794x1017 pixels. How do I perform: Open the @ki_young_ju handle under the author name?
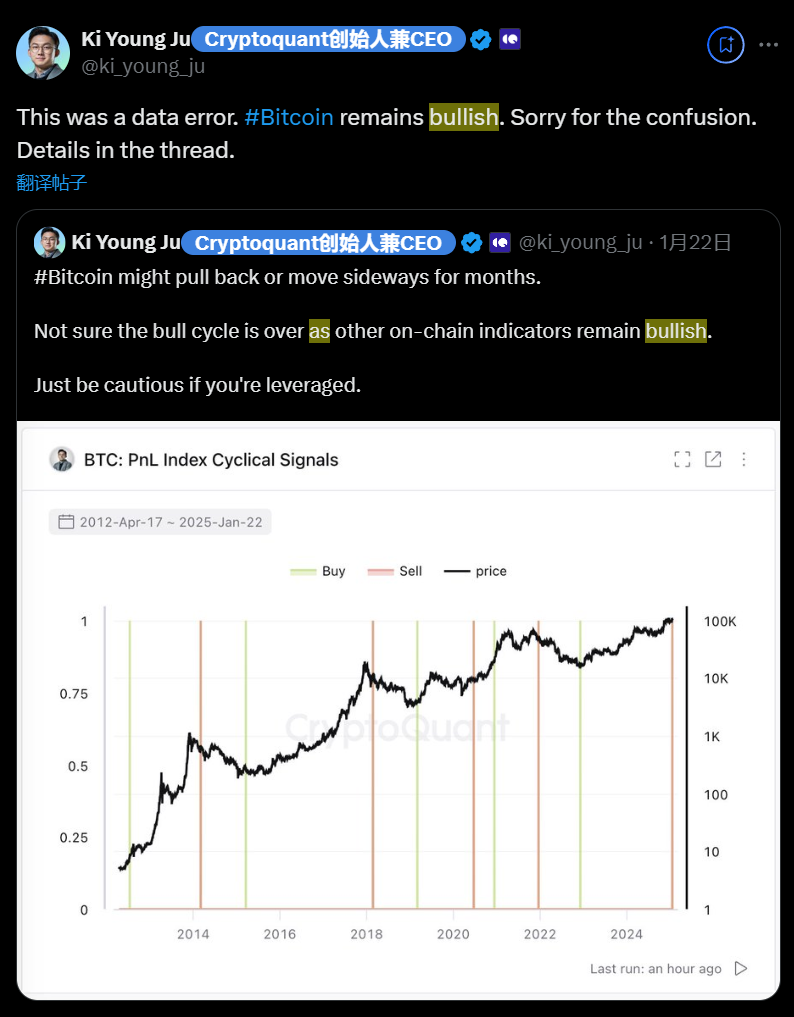coord(143,66)
